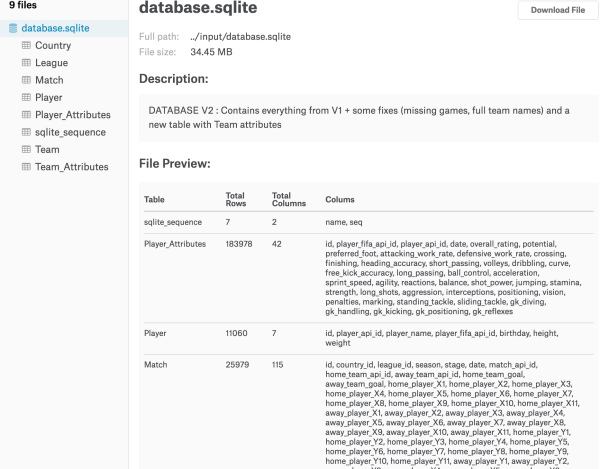Select the Player_Attributes row in the preview table
This screenshot has width=600, height=469.
176,243
